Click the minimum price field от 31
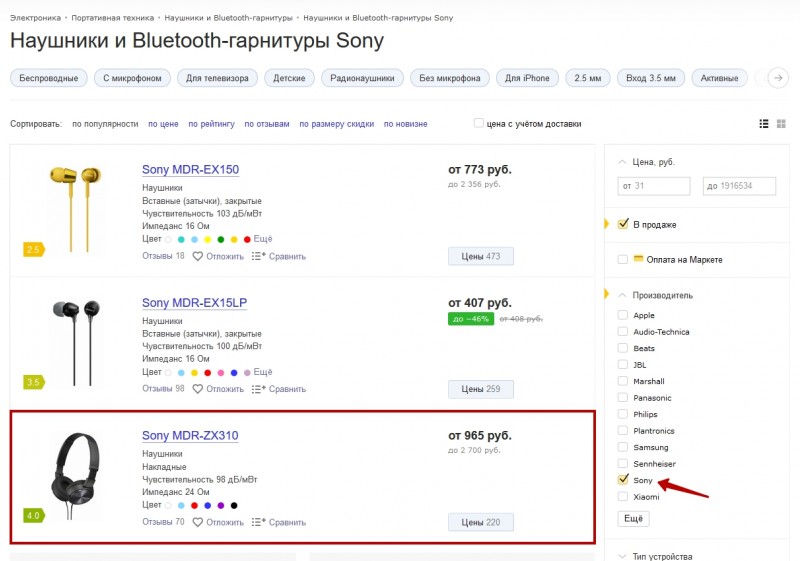 click(654, 186)
